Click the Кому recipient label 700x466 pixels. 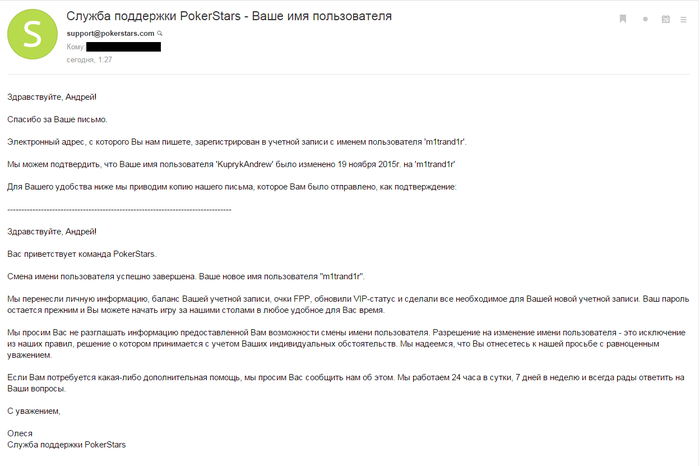[75, 47]
